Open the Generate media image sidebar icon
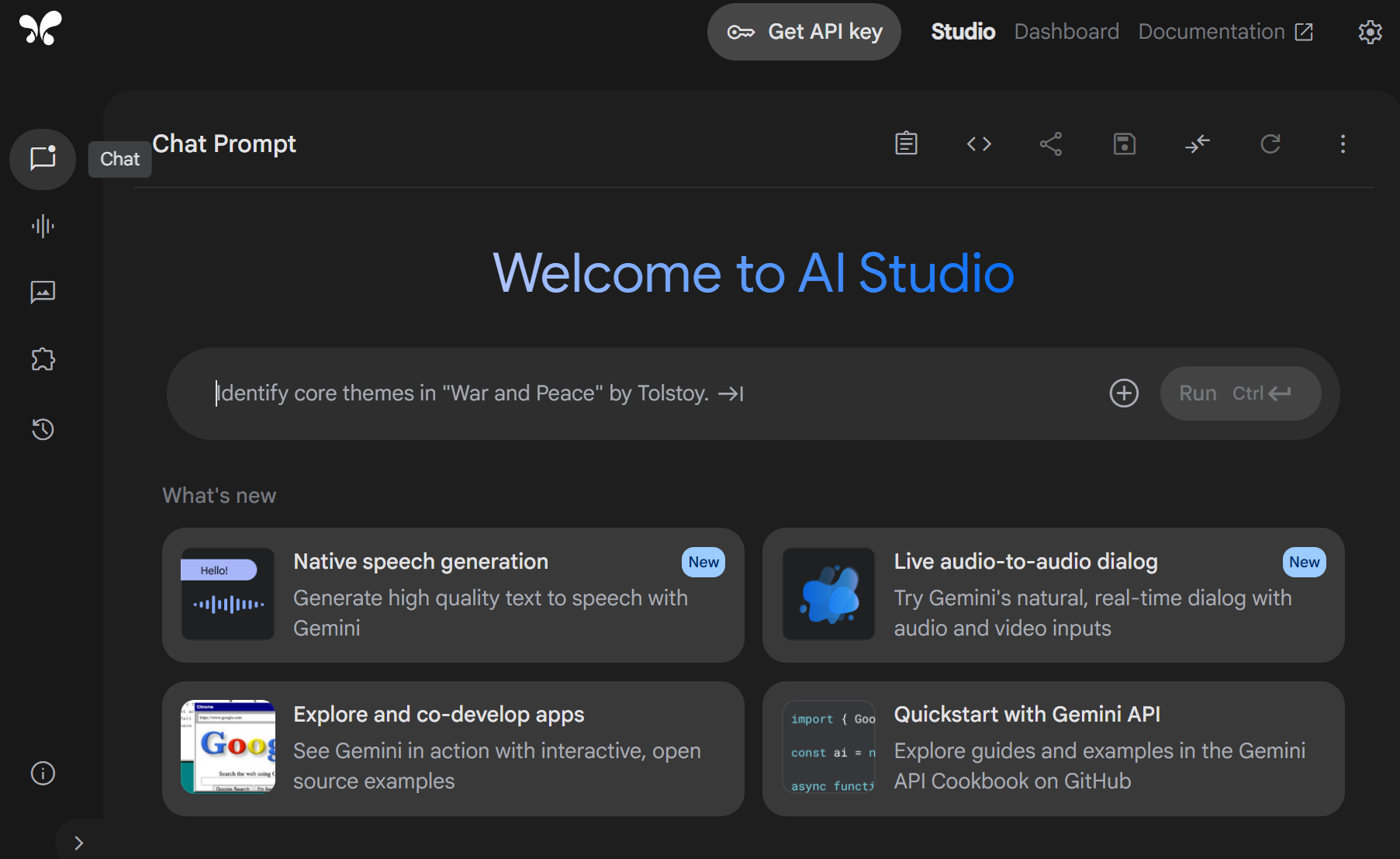1400x859 pixels. [x=43, y=293]
